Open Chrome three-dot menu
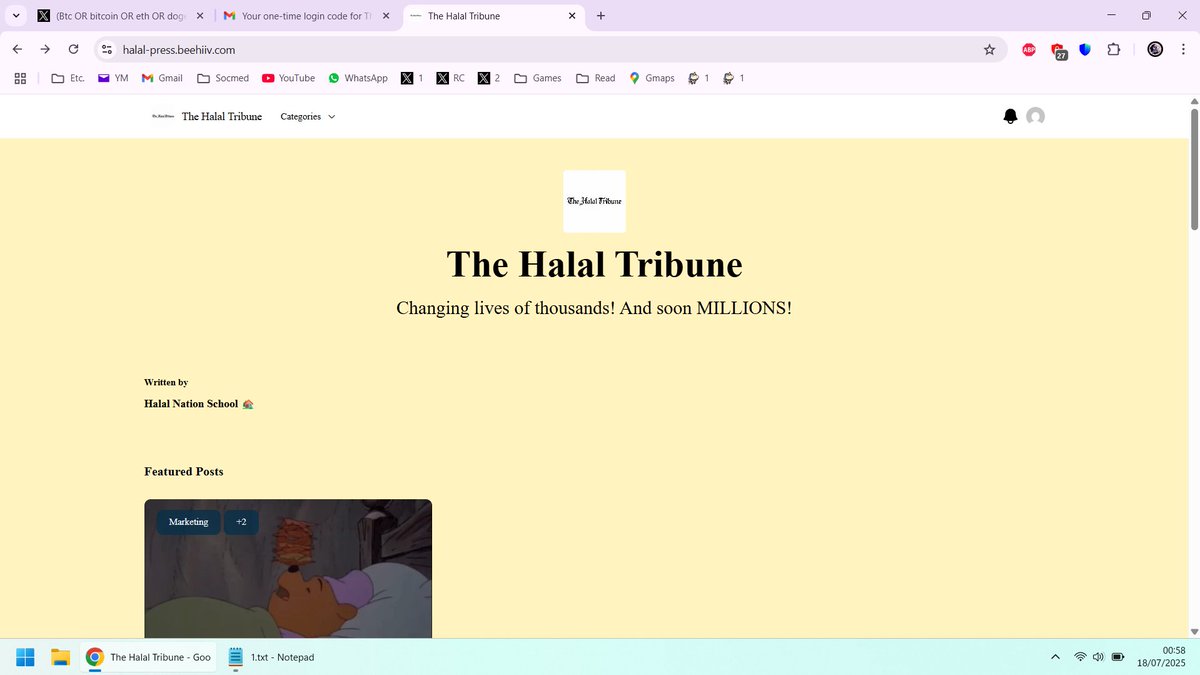The height and width of the screenshot is (675, 1200). [x=1182, y=49]
